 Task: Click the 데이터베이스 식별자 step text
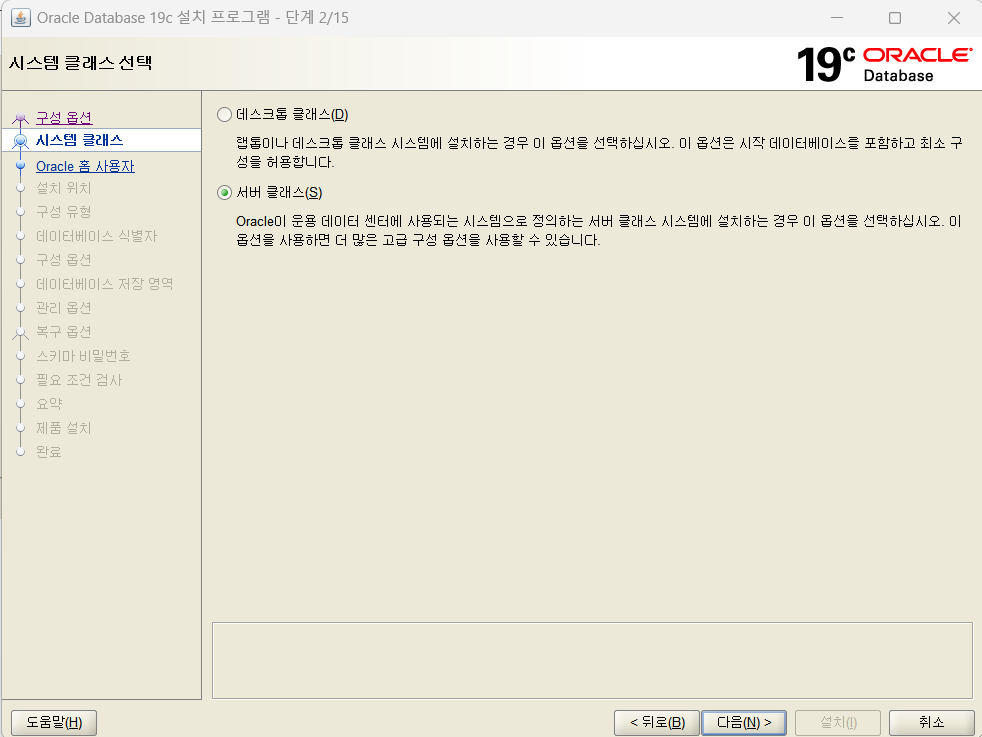click(96, 236)
